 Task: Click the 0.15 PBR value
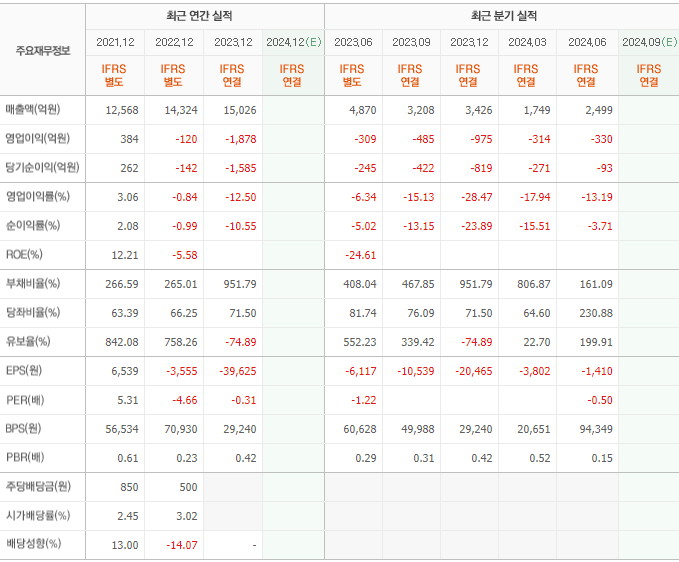602,459
